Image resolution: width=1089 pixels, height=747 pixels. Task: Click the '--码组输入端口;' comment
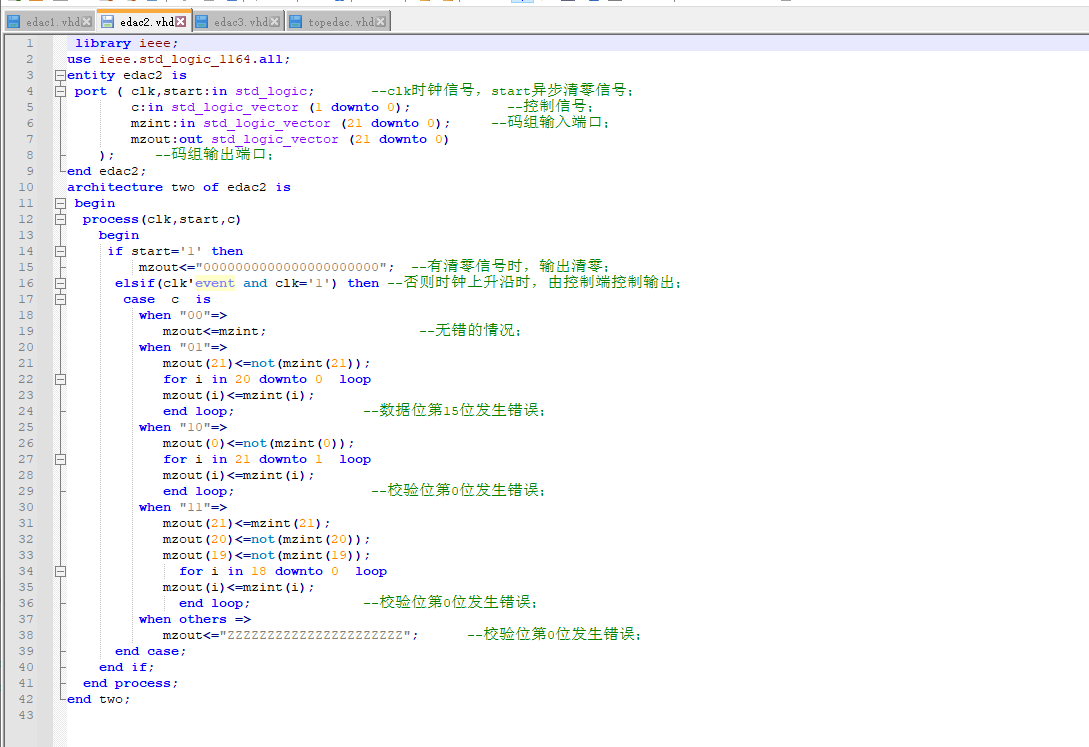550,122
